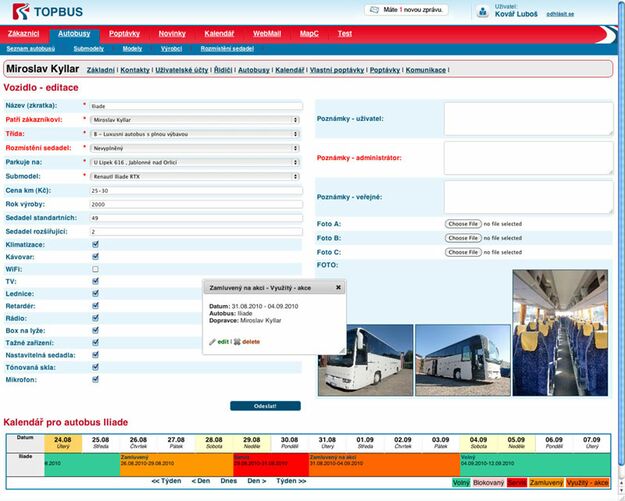Open the Kalendář main tab
The width and height of the screenshot is (625, 501).
click(x=219, y=34)
